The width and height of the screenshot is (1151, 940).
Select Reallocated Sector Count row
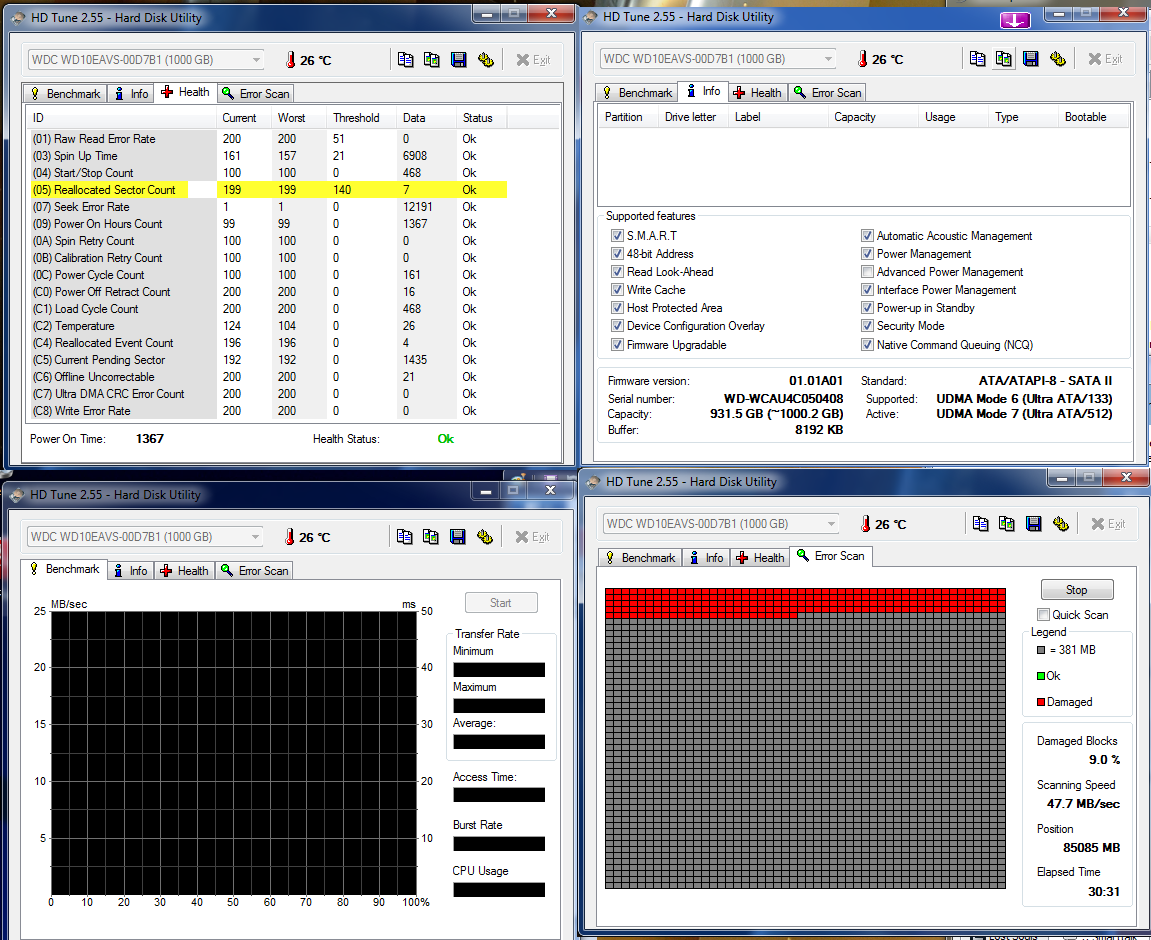(x=268, y=189)
